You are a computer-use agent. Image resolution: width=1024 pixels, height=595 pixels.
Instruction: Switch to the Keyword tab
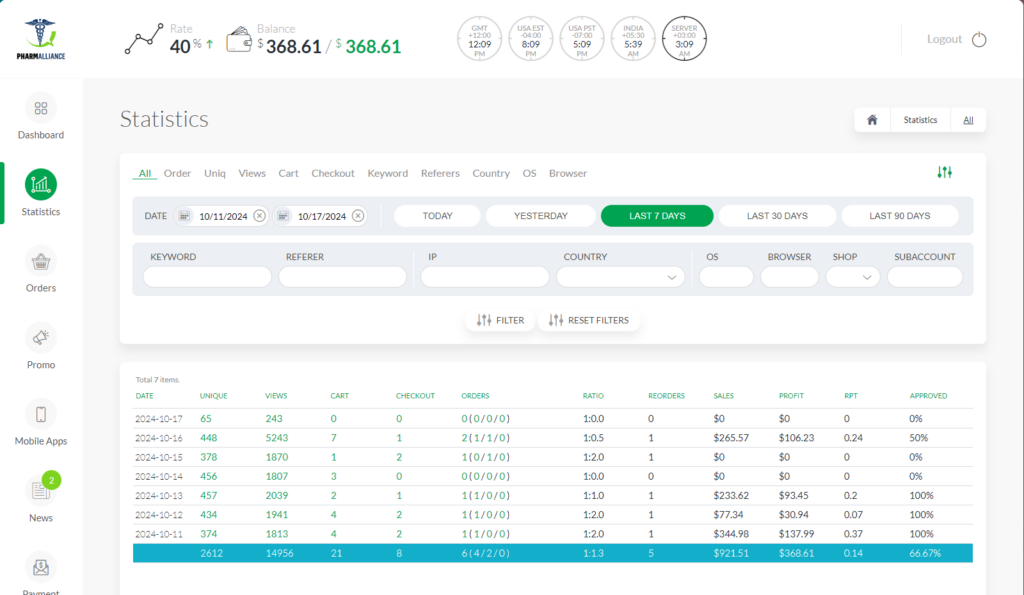click(x=388, y=173)
